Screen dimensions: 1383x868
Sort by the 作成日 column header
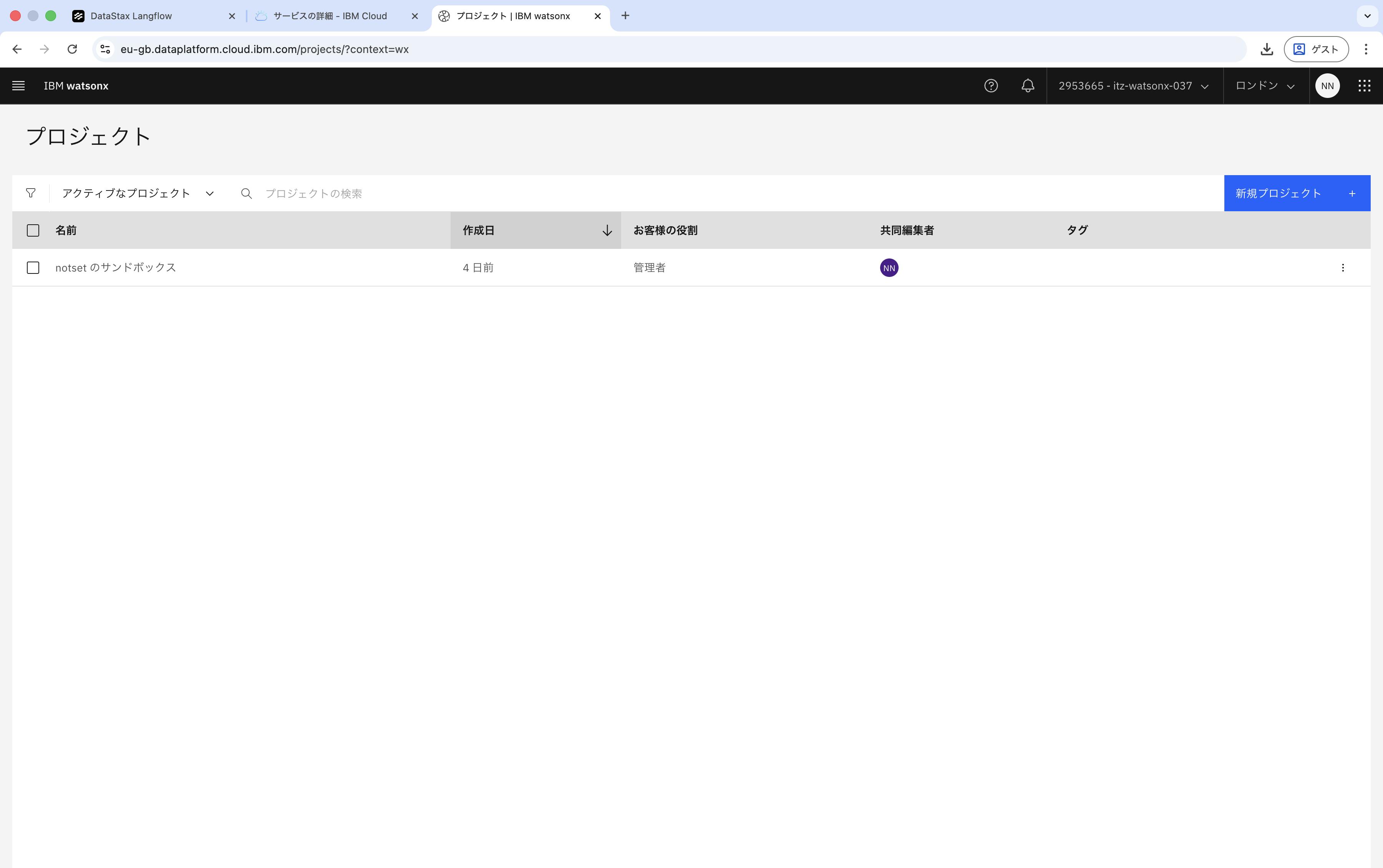coord(535,231)
